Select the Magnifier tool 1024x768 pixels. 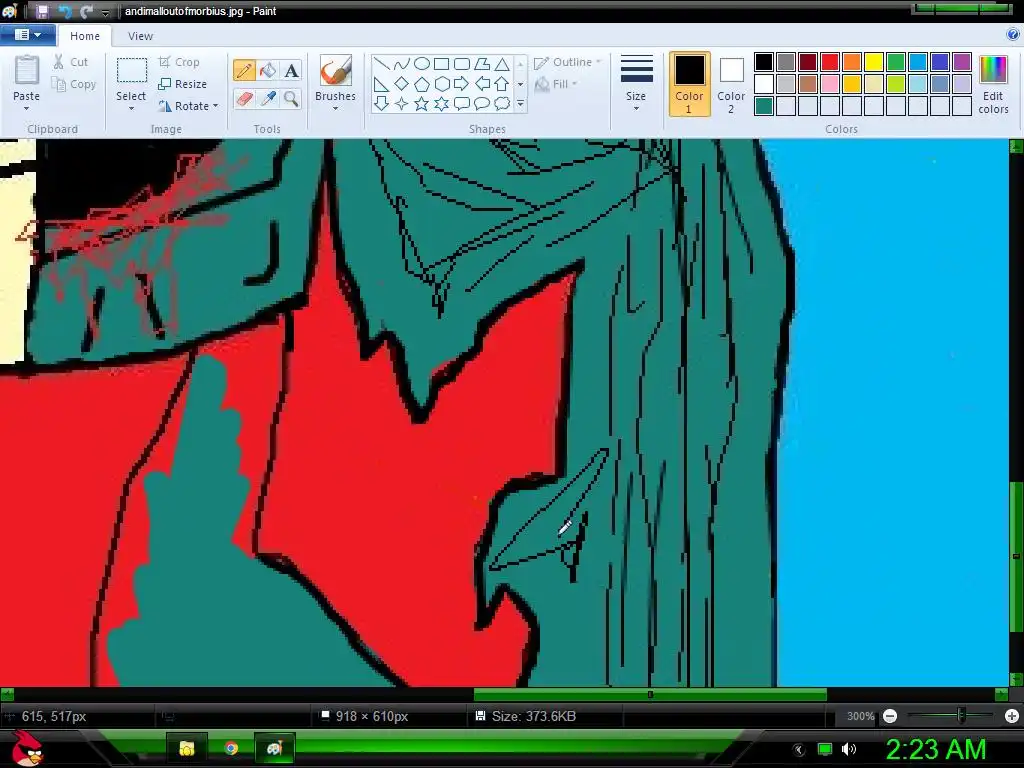291,99
